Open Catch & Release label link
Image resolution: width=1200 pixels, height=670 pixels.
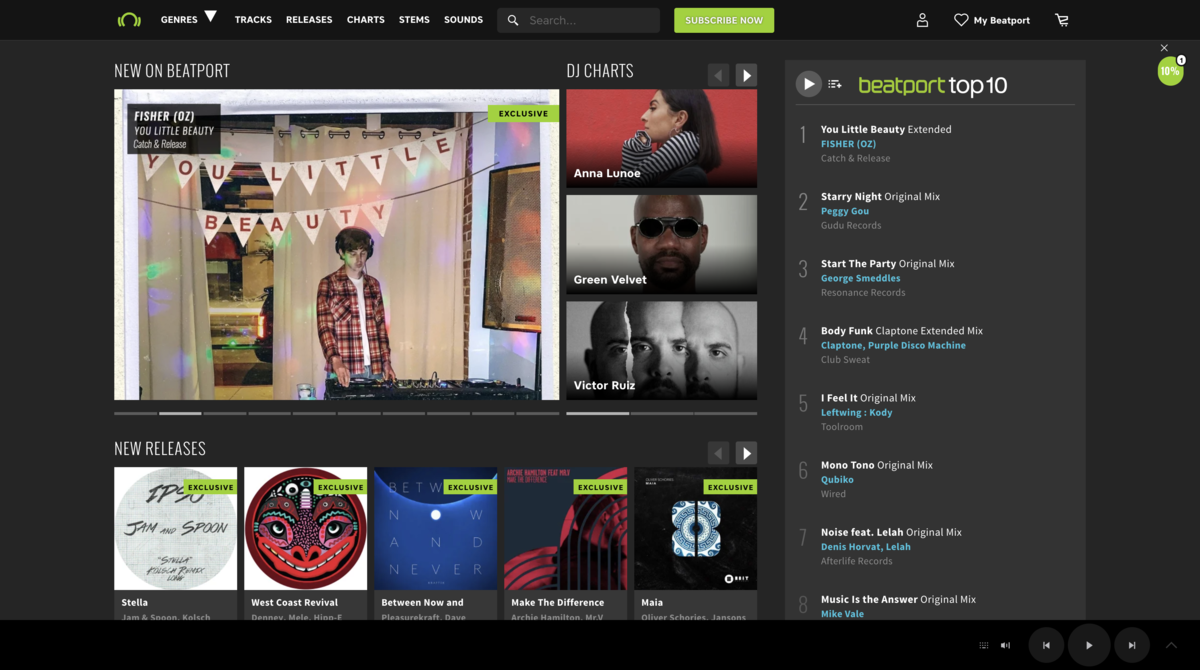point(855,158)
